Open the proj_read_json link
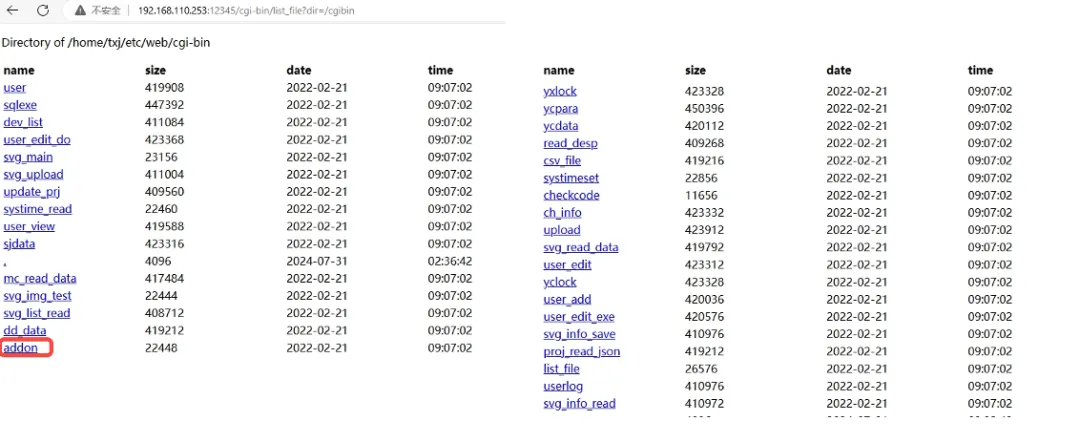Viewport: 1080px width, 442px height. click(581, 351)
